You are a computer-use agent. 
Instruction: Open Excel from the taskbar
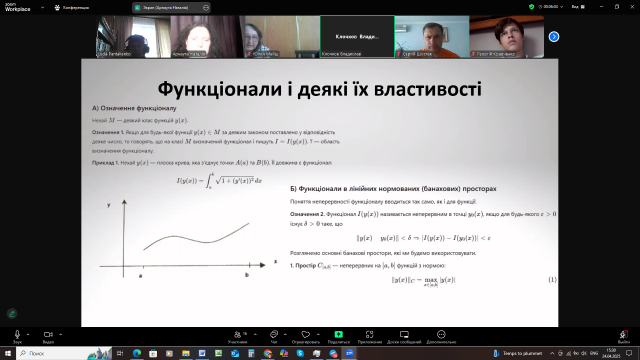(x=218, y=353)
